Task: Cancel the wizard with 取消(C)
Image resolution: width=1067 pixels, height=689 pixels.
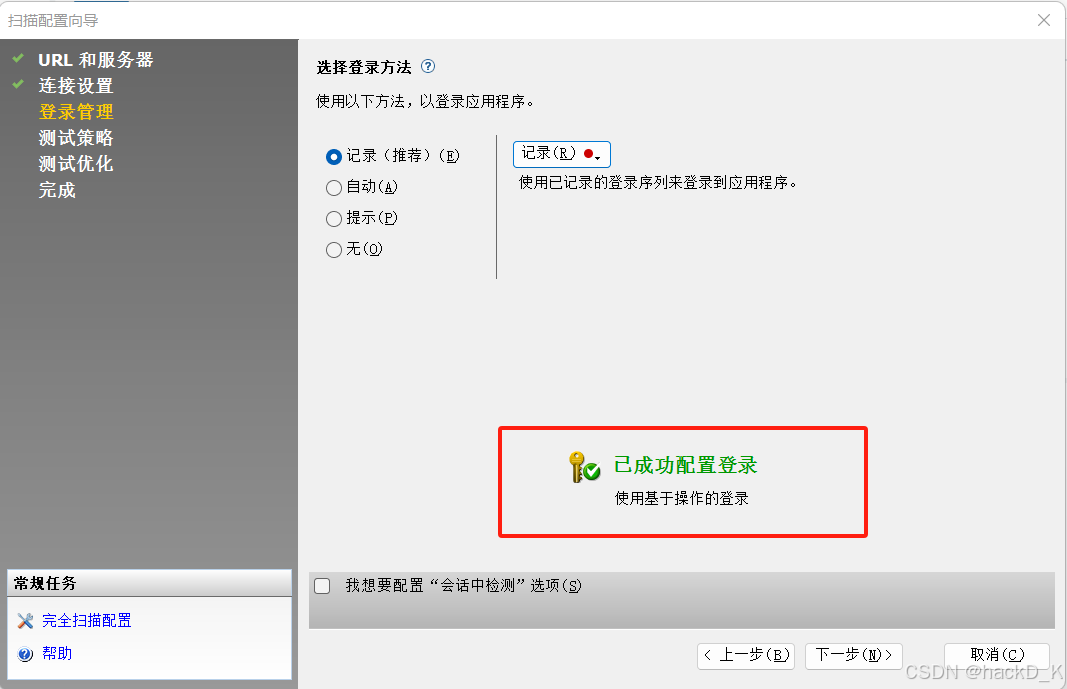Action: coord(997,656)
